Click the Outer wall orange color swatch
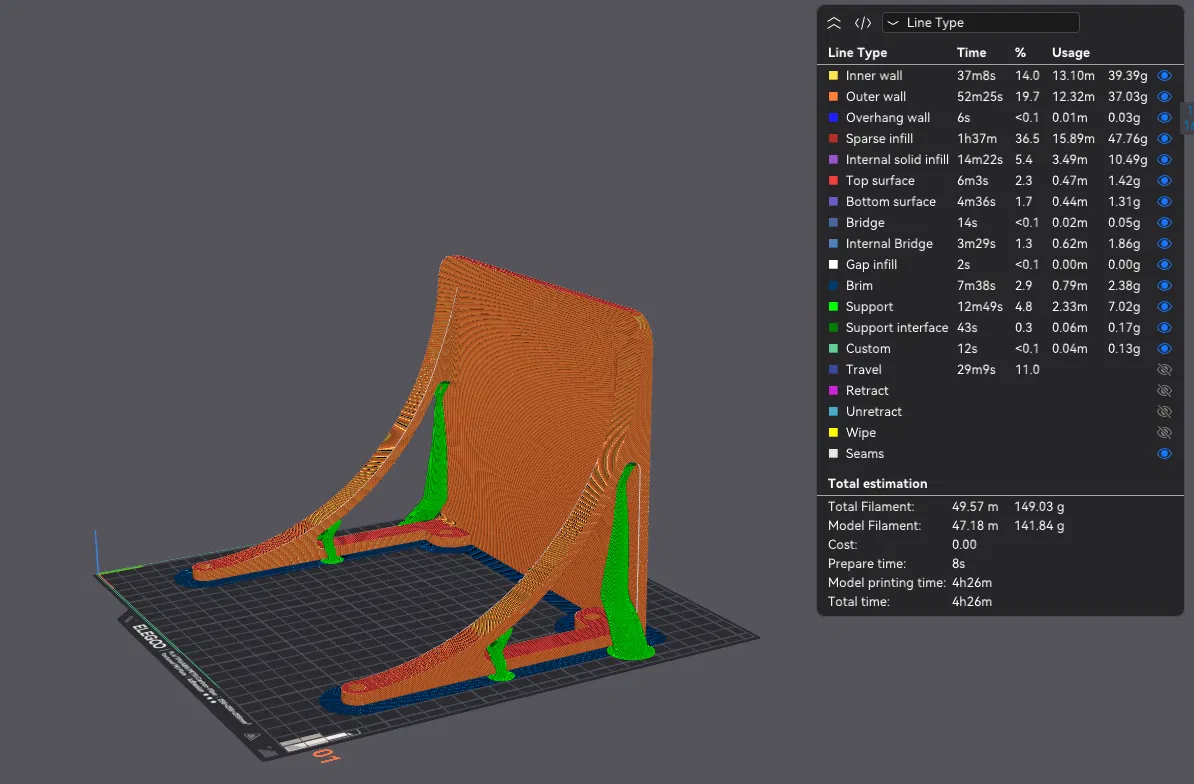Image resolution: width=1194 pixels, height=784 pixels. tap(833, 97)
